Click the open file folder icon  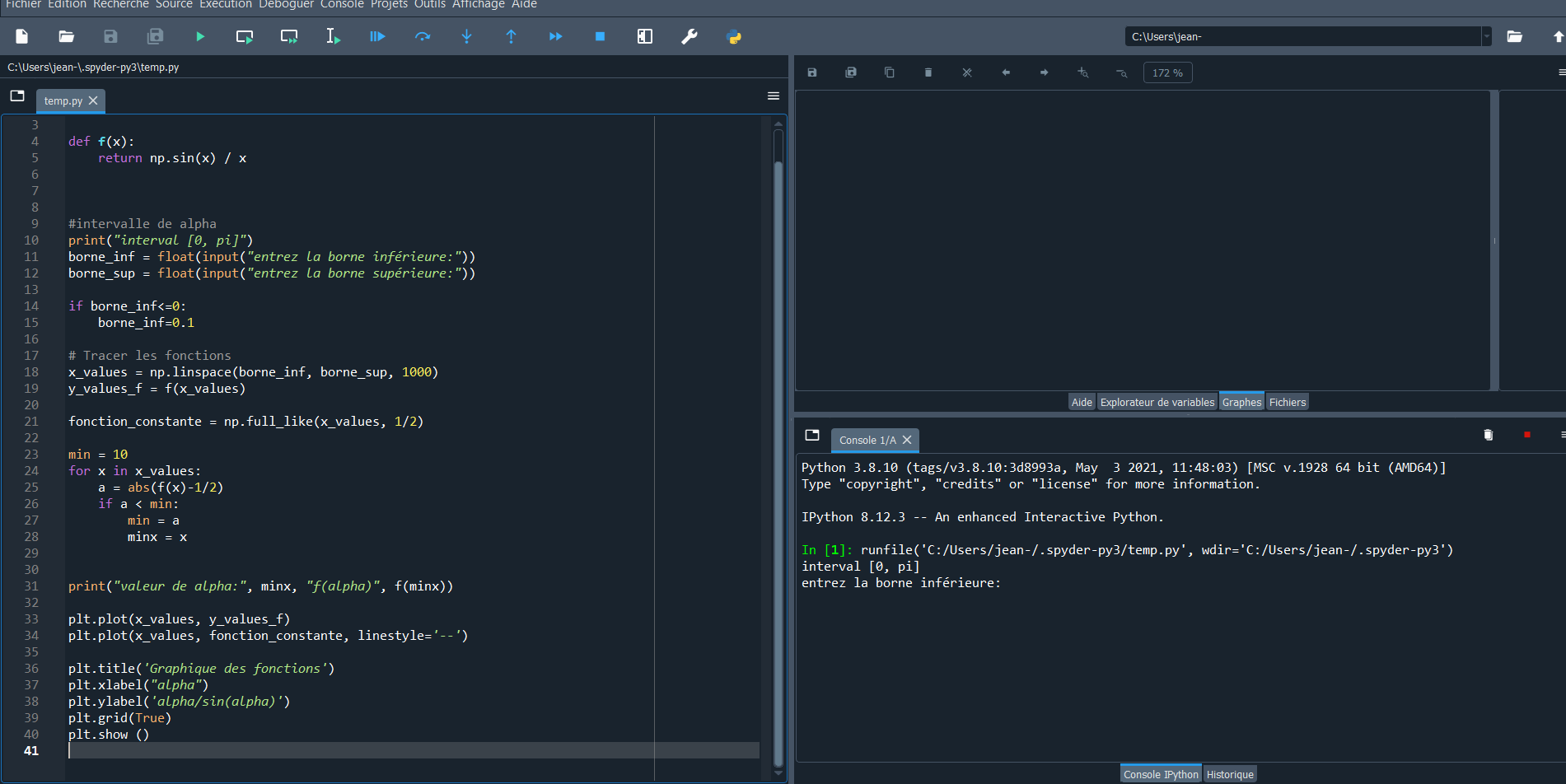click(67, 37)
